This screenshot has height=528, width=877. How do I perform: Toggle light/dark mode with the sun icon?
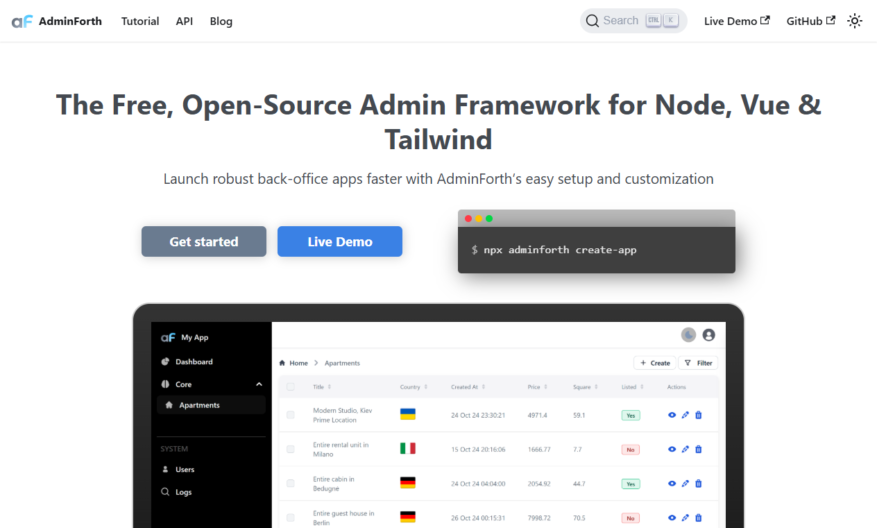(854, 21)
